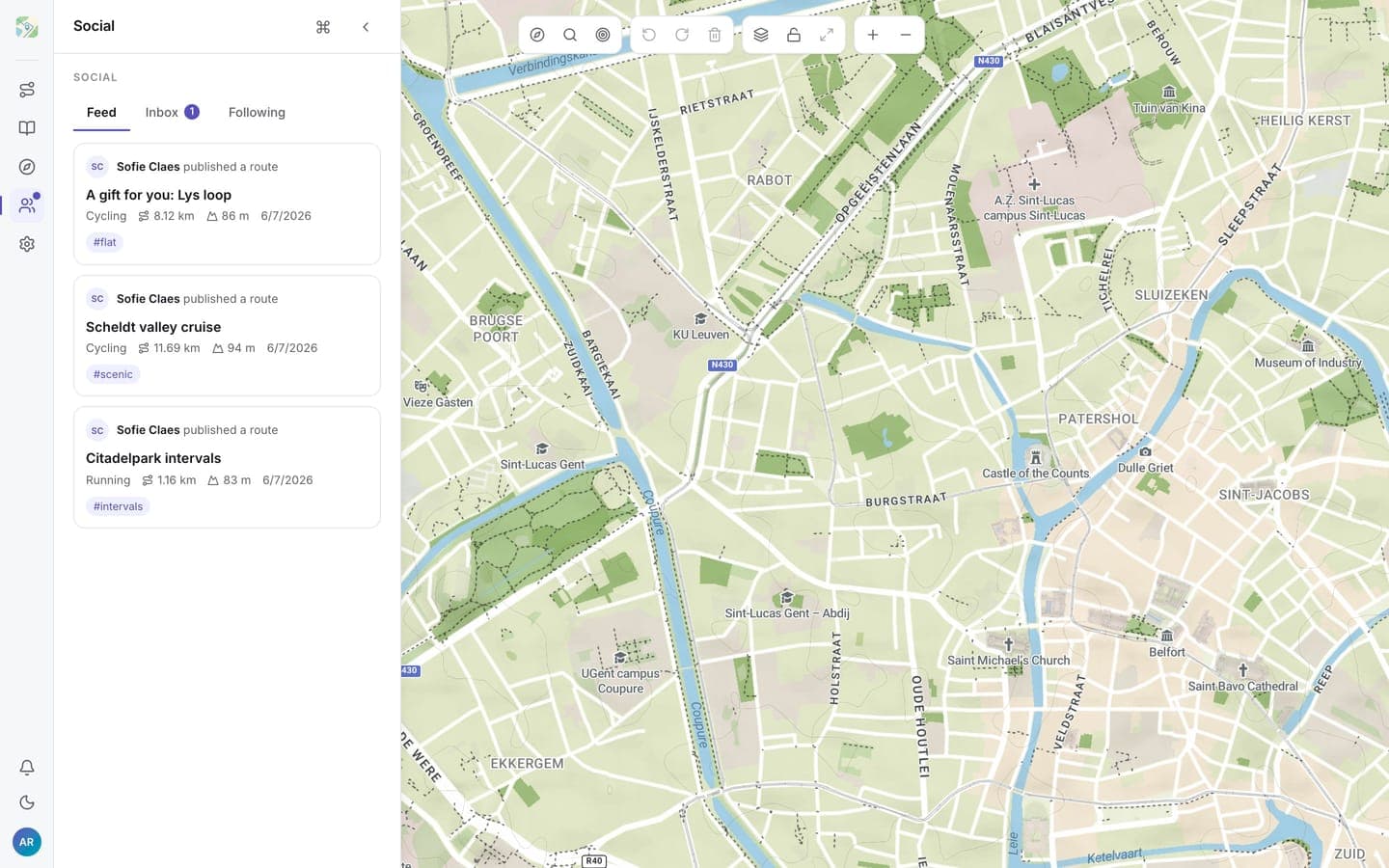The image size is (1389, 868).
Task: Open the routes planner sidebar icon
Action: click(x=27, y=90)
